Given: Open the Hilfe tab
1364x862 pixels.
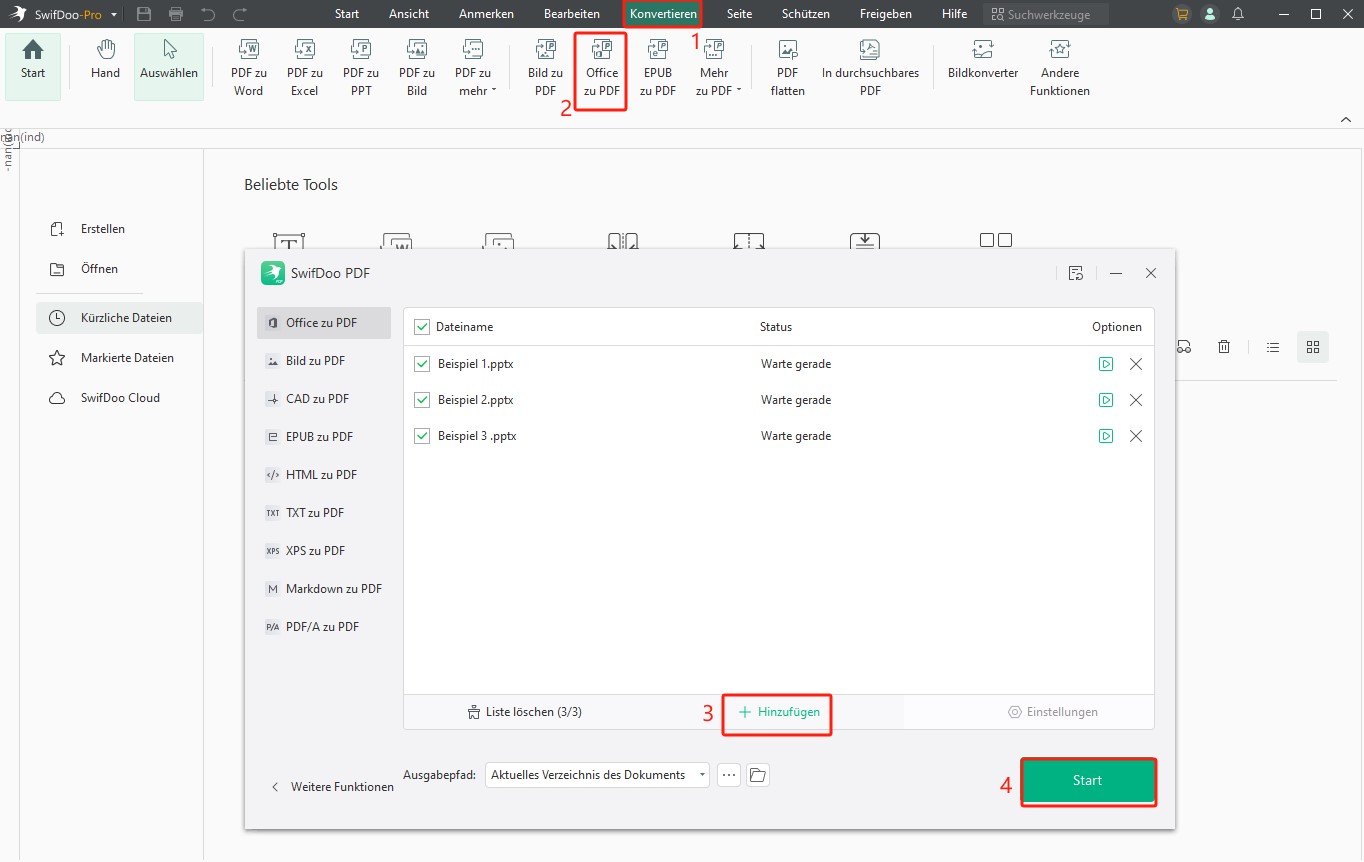Looking at the screenshot, I should pyautogui.click(x=954, y=14).
